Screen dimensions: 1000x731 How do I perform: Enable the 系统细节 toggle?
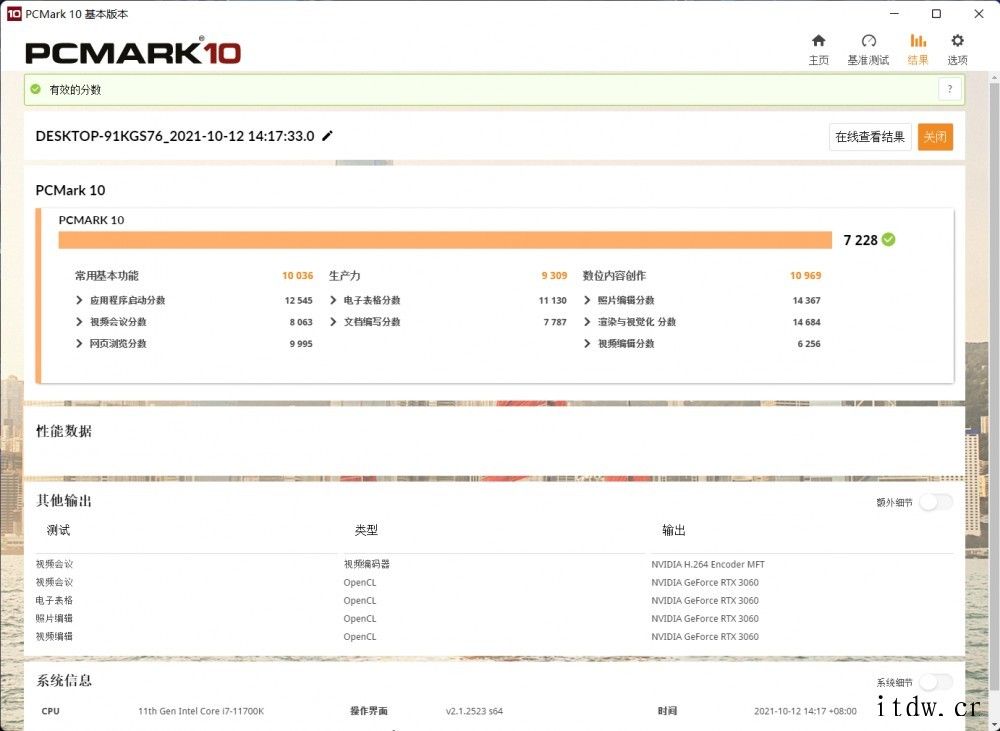935,682
